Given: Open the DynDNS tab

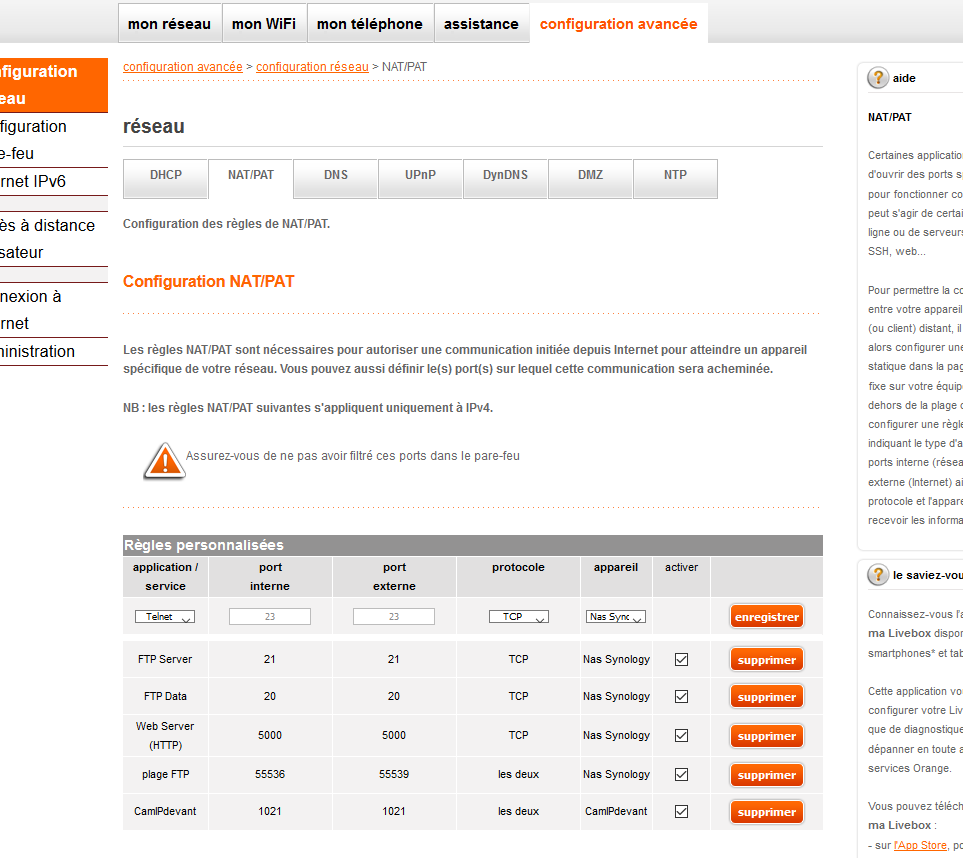Looking at the screenshot, I should tap(505, 175).
